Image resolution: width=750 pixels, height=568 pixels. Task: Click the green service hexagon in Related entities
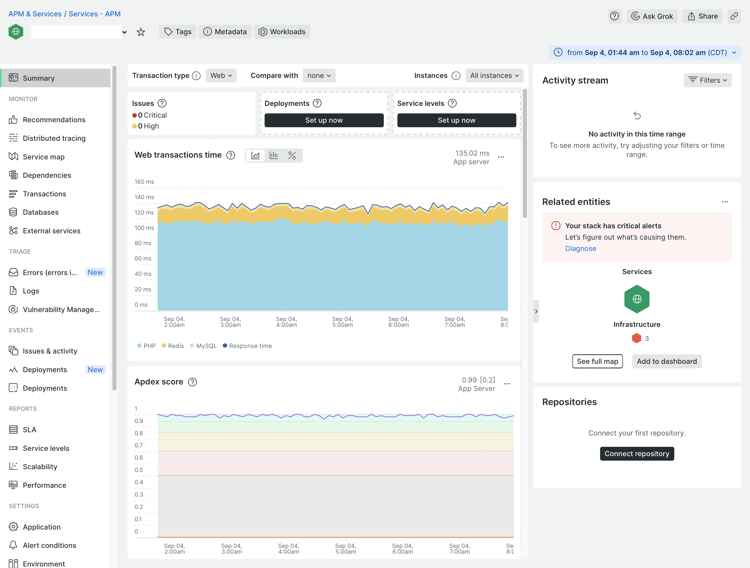pos(637,299)
